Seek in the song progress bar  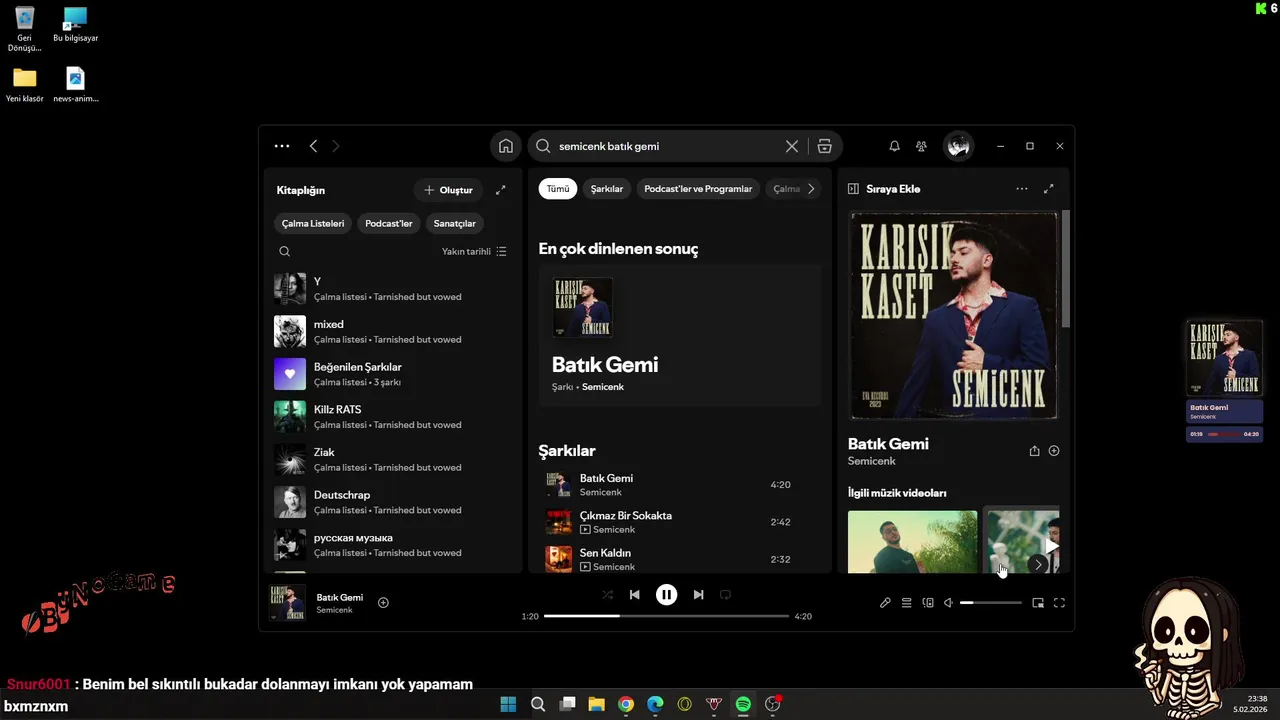pyautogui.click(x=666, y=616)
